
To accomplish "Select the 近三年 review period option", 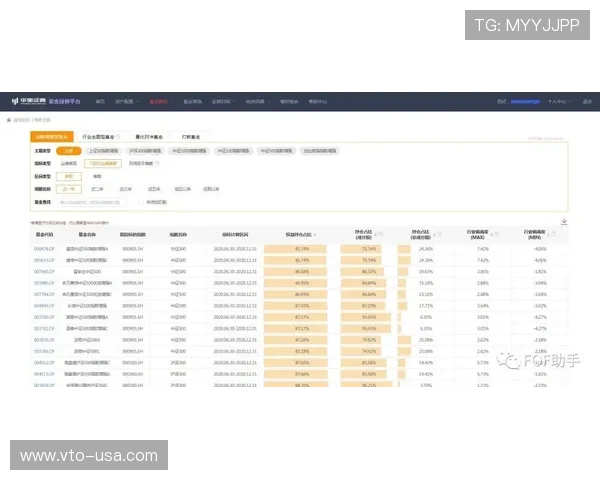I will (x=126, y=187).
